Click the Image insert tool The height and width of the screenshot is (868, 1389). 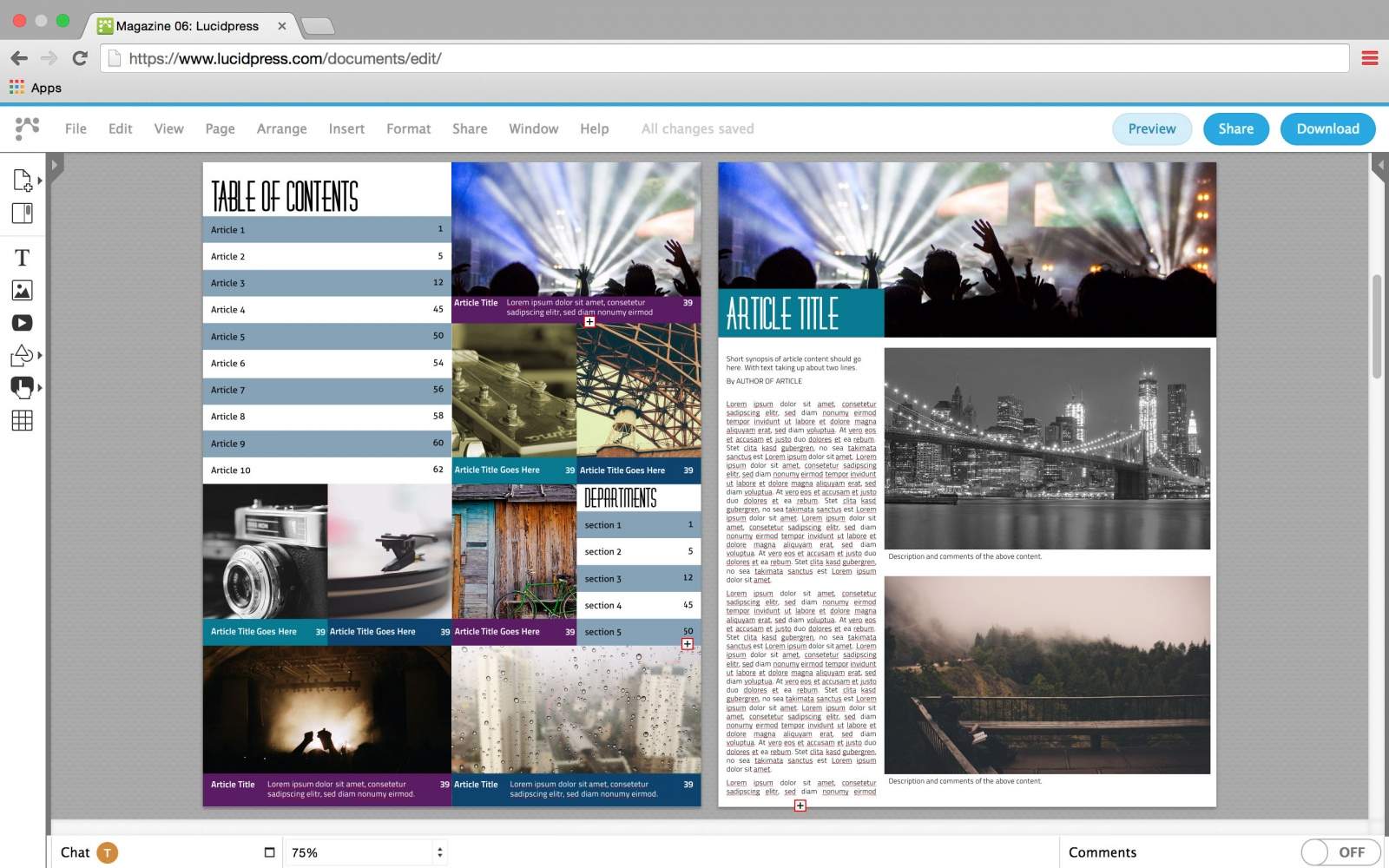click(23, 290)
